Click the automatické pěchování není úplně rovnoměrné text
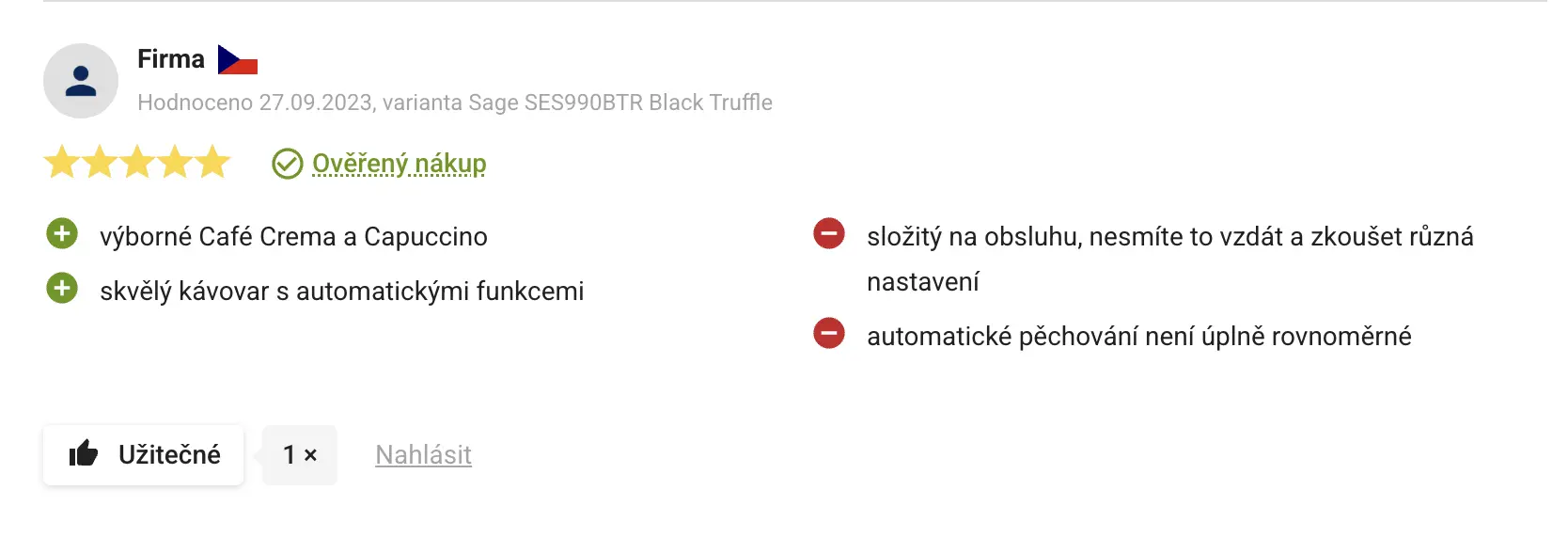The width and height of the screenshot is (1568, 553). coord(1138,336)
